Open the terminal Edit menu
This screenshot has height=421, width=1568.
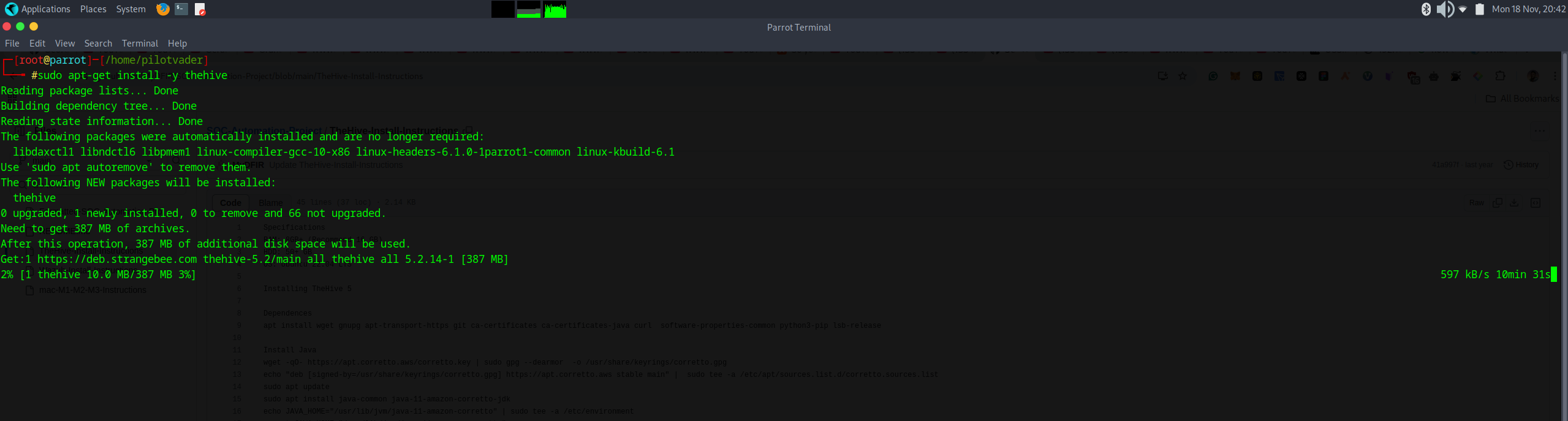[x=37, y=44]
